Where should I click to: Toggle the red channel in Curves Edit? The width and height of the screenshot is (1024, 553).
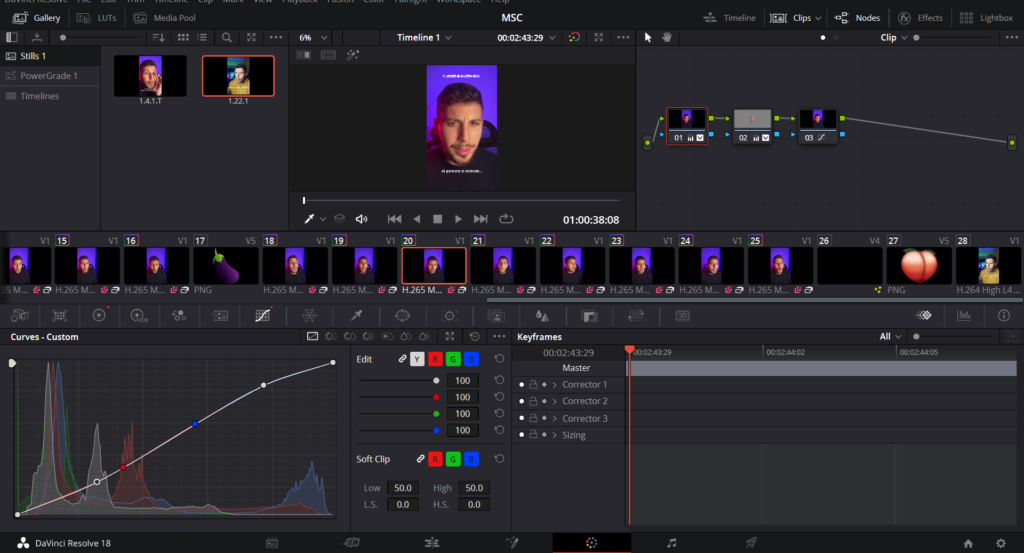435,359
